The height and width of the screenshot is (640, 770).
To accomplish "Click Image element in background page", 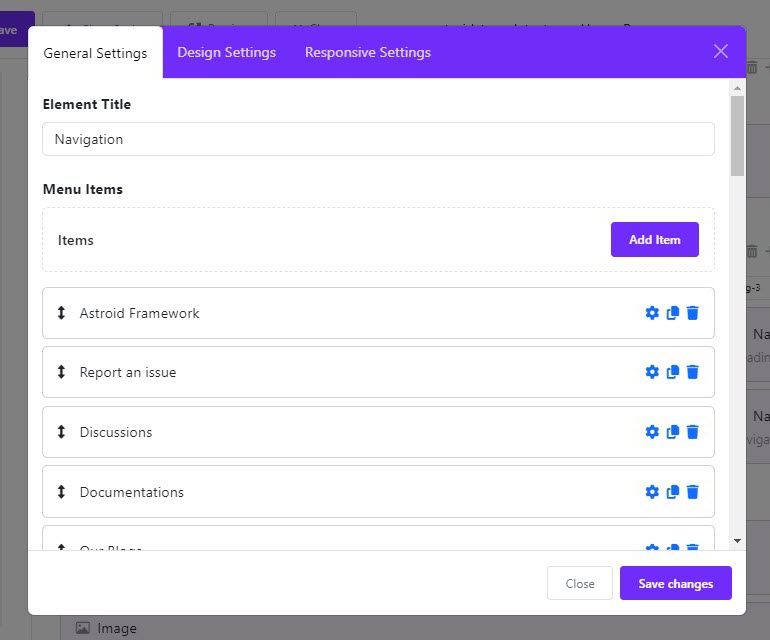I will pyautogui.click(x=106, y=628).
